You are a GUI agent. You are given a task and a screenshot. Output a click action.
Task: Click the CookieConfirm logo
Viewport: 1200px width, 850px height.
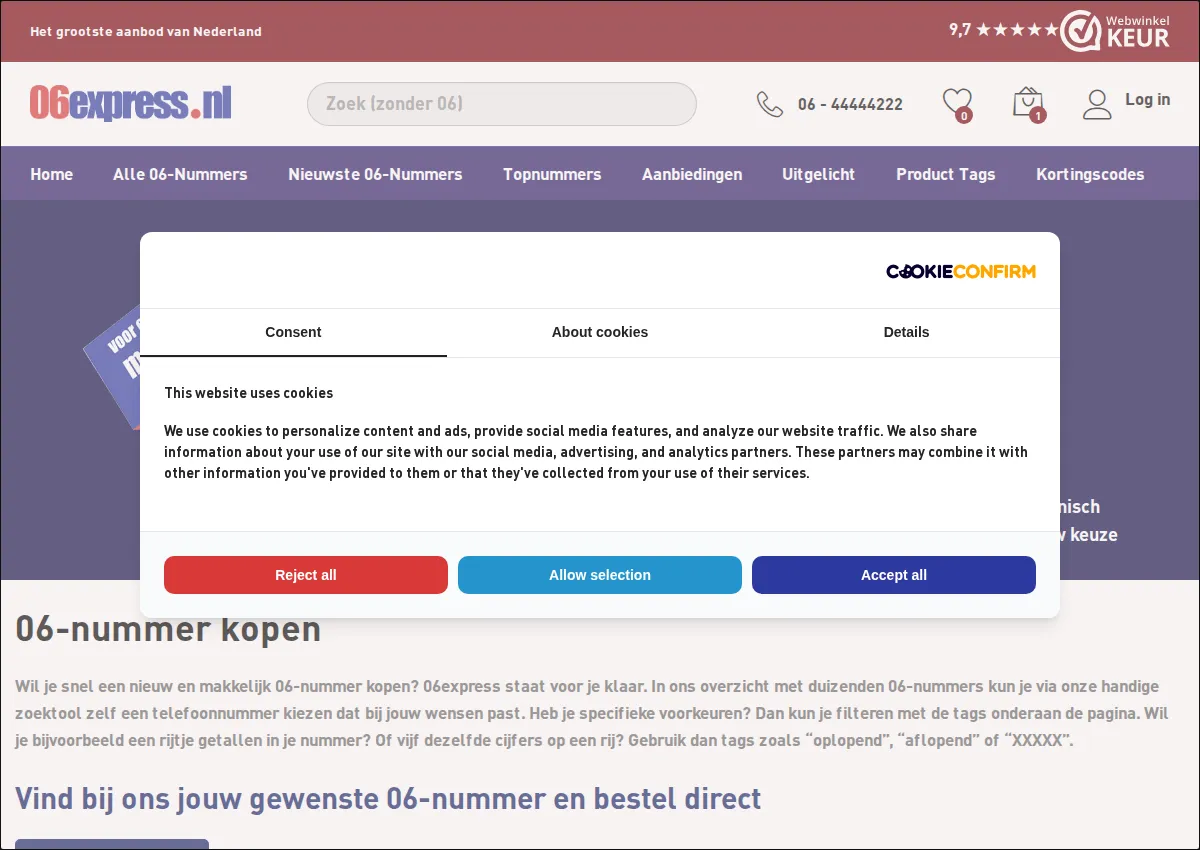pyautogui.click(x=961, y=271)
